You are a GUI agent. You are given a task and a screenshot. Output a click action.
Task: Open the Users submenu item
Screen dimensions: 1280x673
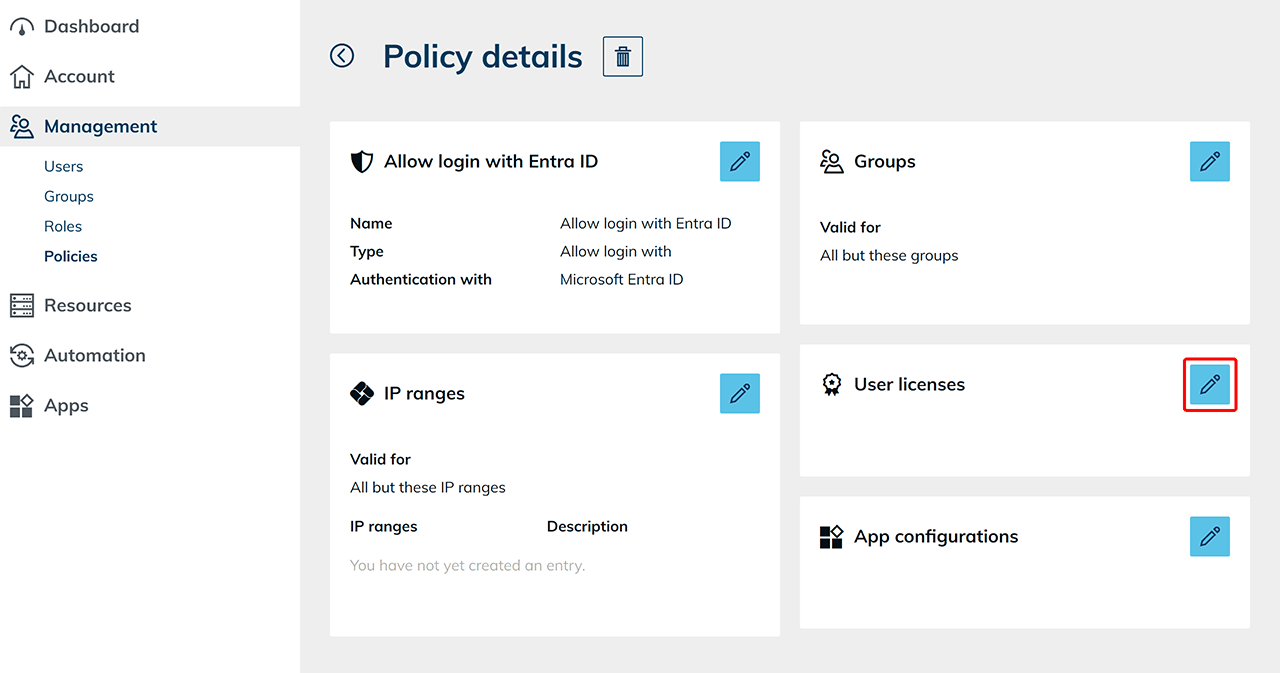(63, 167)
